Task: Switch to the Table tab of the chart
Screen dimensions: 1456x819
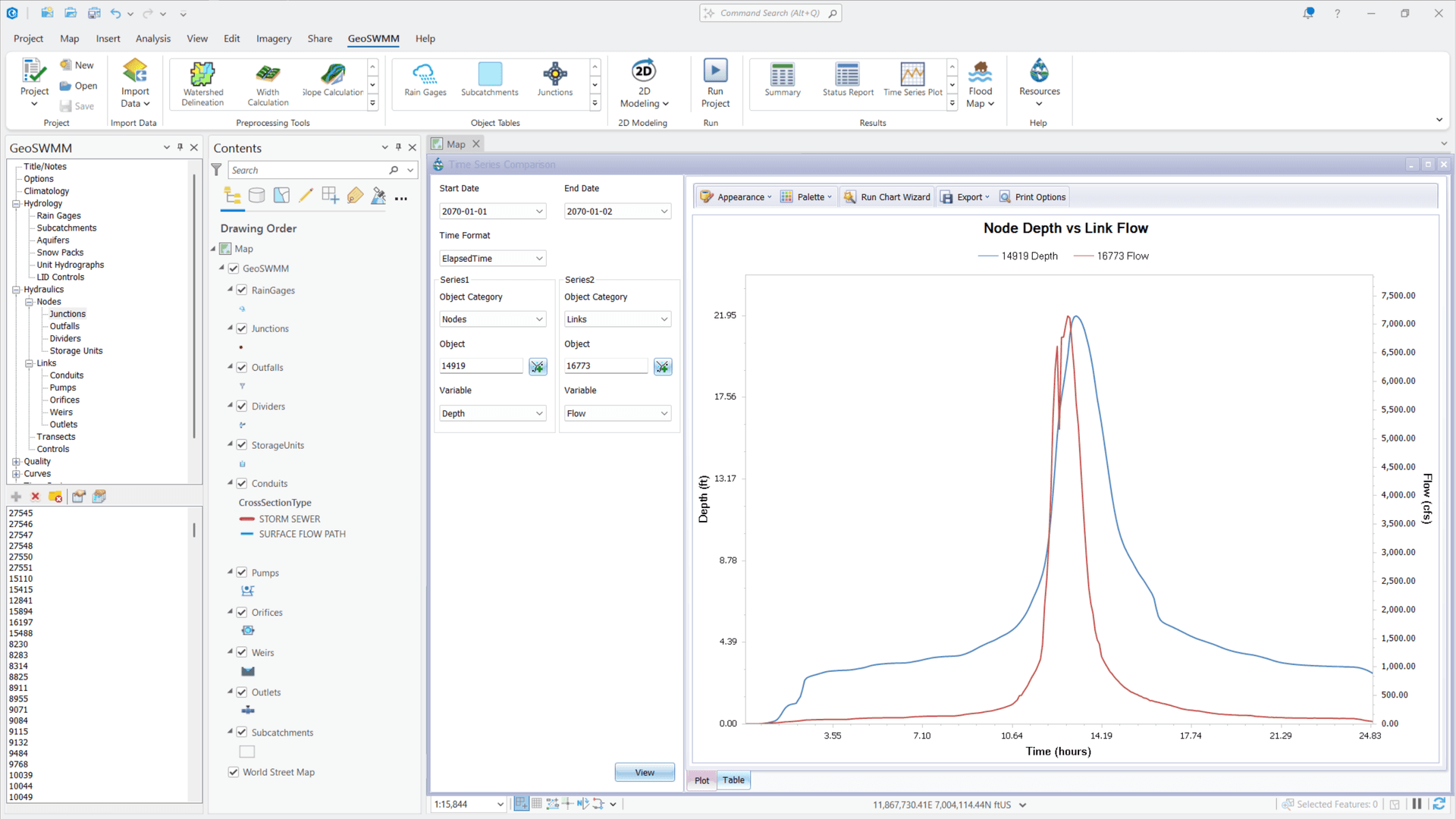Action: [733, 780]
